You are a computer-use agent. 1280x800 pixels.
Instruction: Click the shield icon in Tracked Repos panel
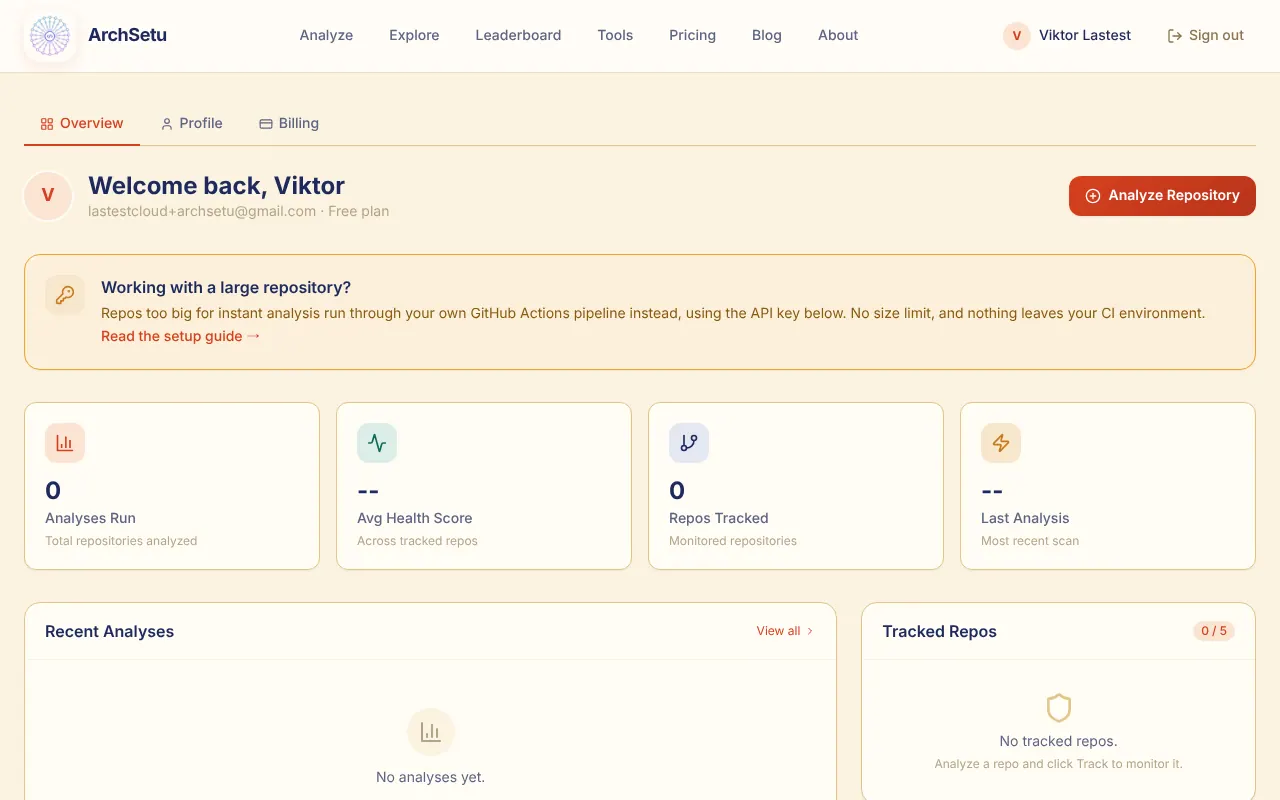click(x=1059, y=708)
